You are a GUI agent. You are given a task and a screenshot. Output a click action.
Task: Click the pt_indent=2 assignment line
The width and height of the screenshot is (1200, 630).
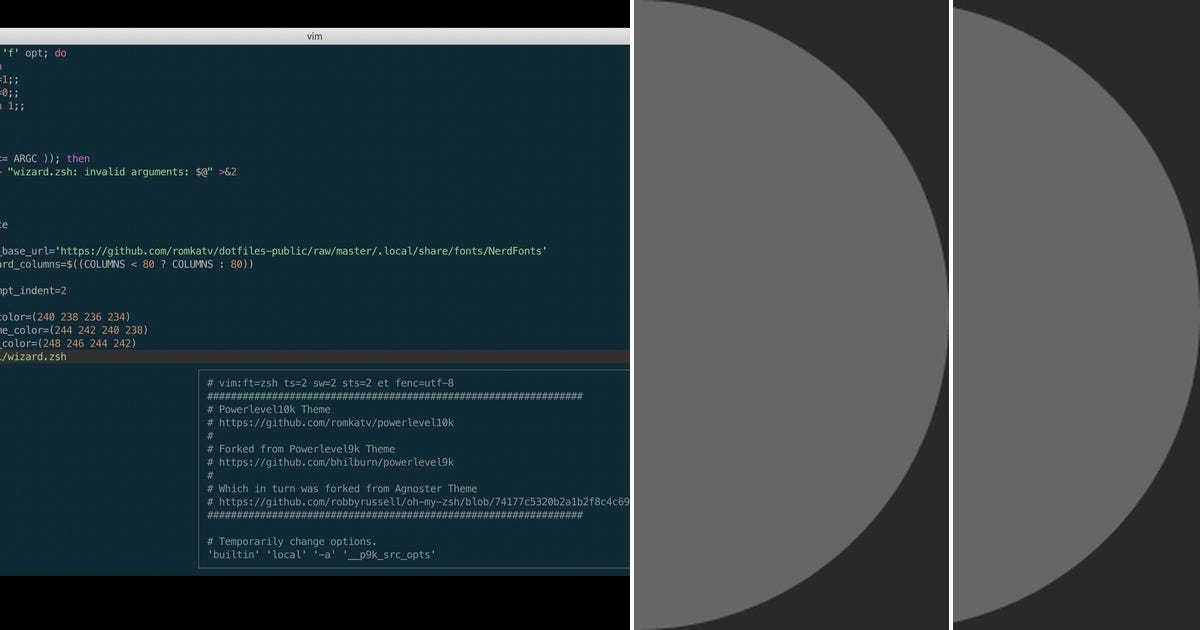pyautogui.click(x=30, y=290)
